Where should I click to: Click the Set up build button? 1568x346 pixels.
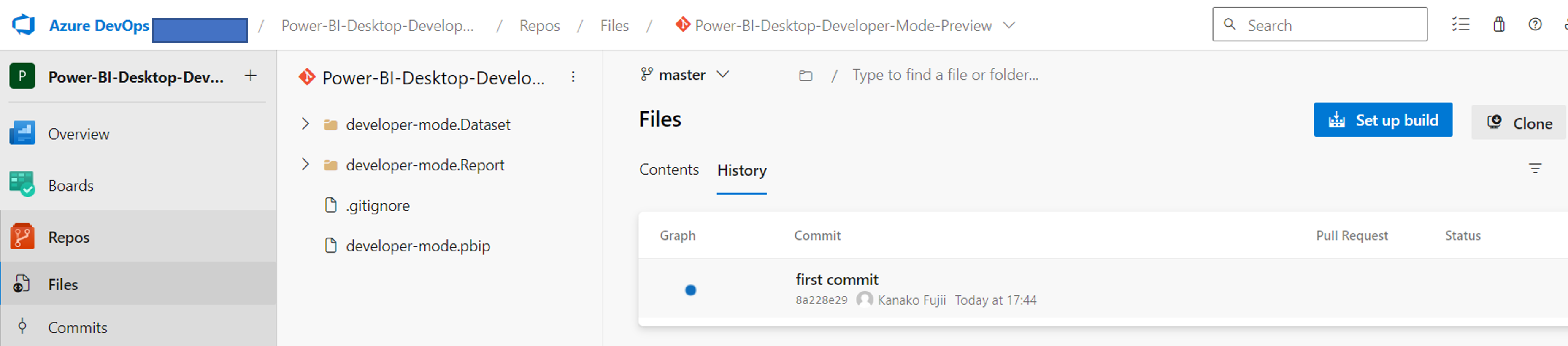(x=1382, y=120)
